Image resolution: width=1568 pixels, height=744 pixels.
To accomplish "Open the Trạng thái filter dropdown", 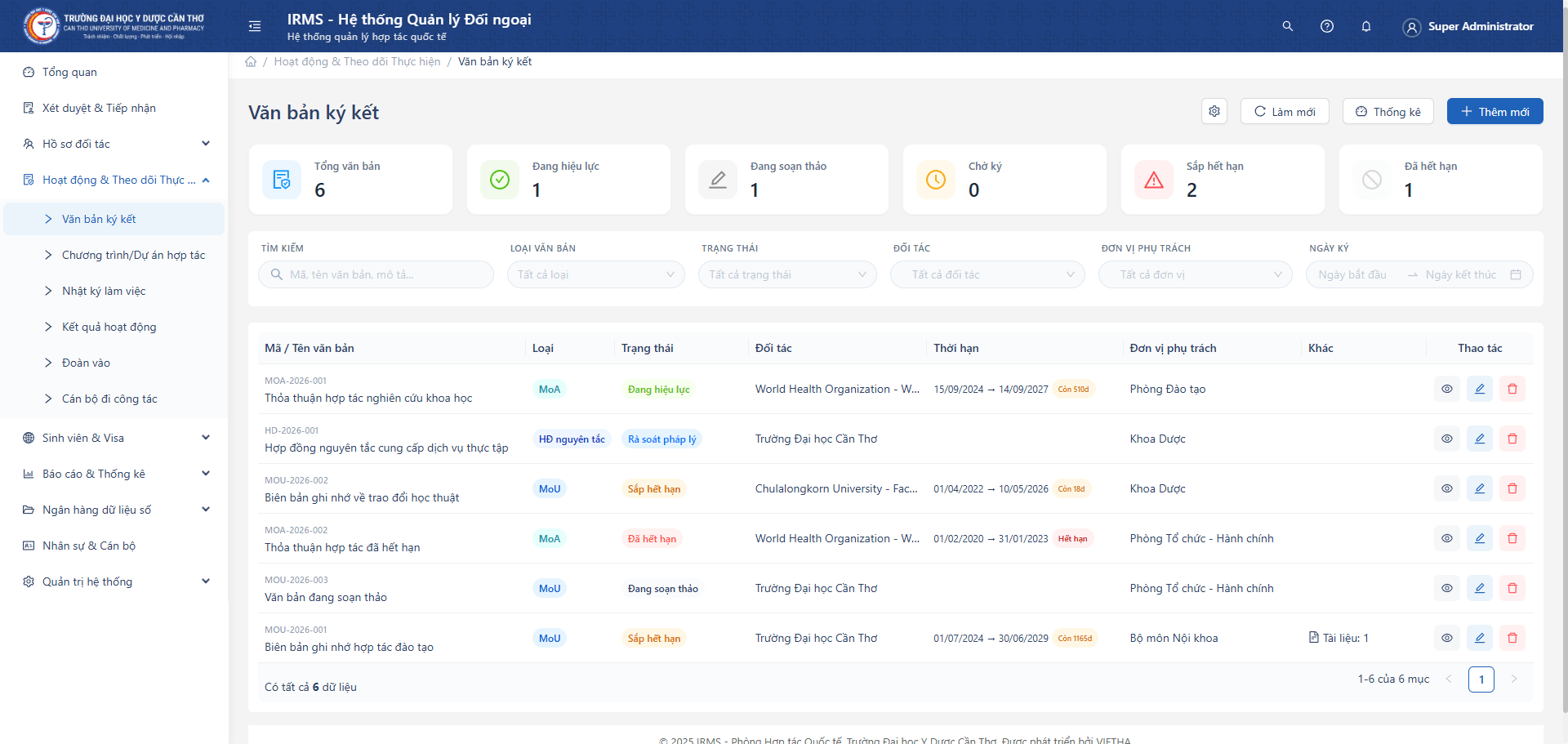I will pos(787,274).
